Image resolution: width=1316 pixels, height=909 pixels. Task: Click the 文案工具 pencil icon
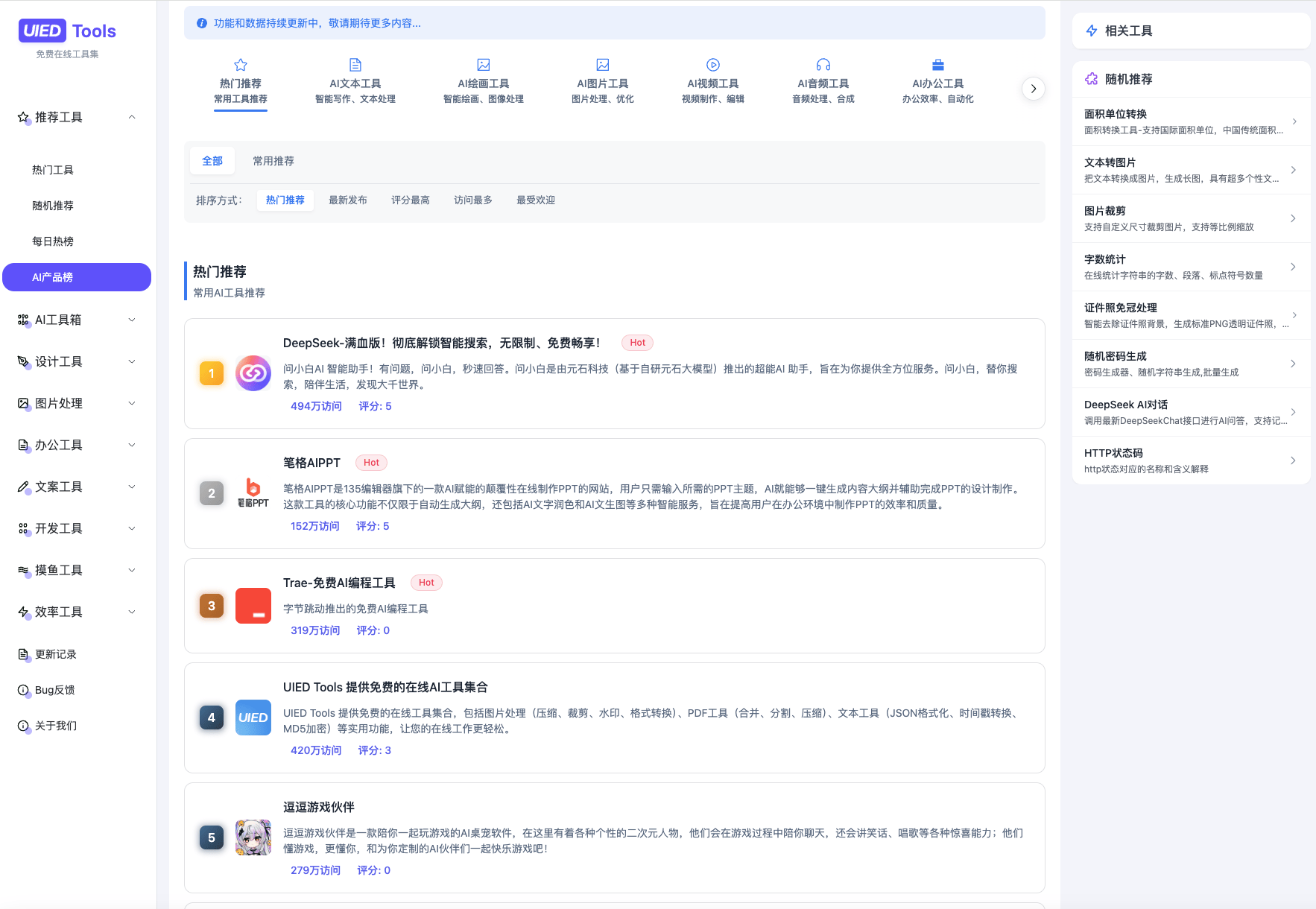23,487
